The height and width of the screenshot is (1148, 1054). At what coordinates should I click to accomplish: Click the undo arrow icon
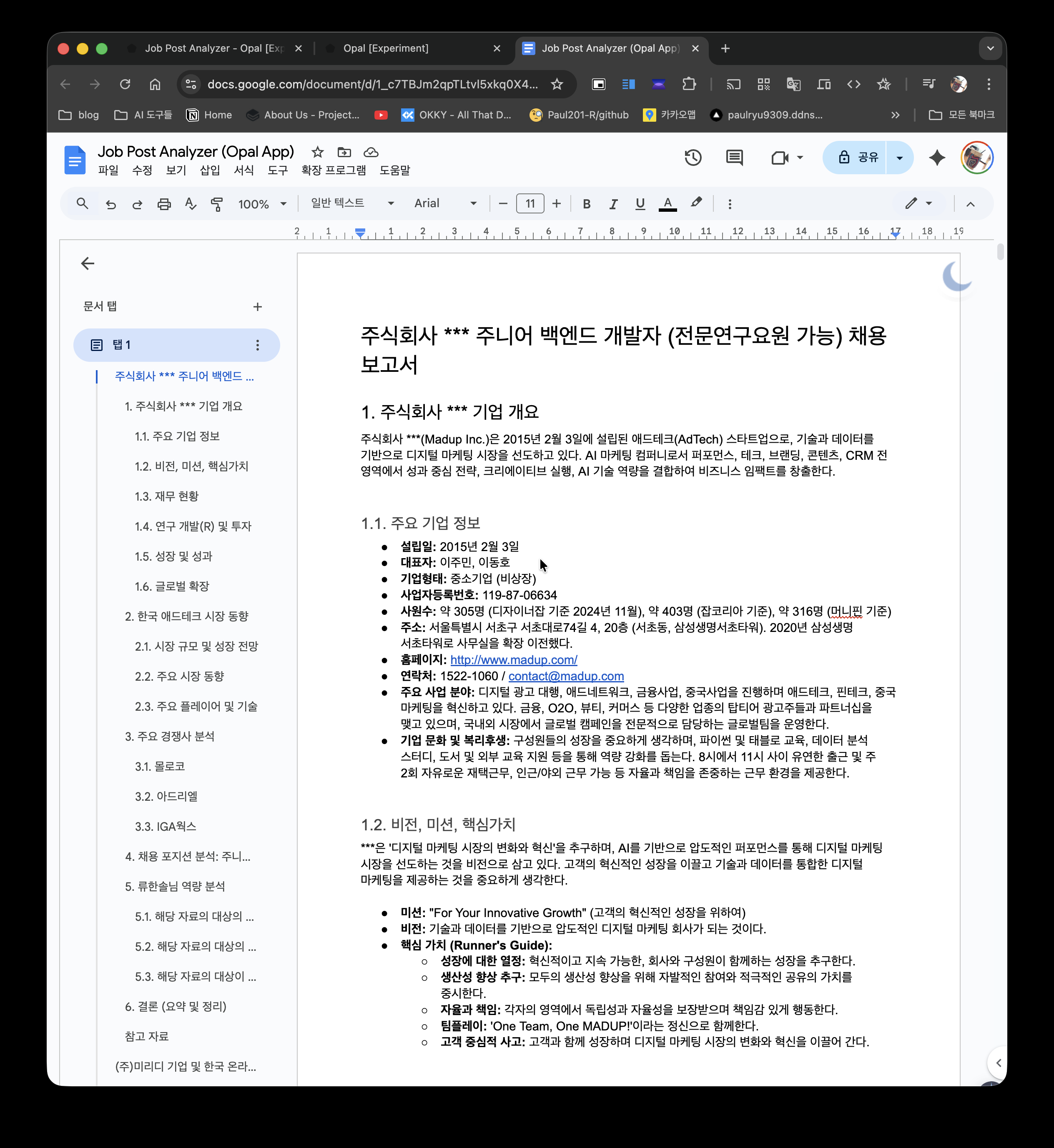coord(110,203)
